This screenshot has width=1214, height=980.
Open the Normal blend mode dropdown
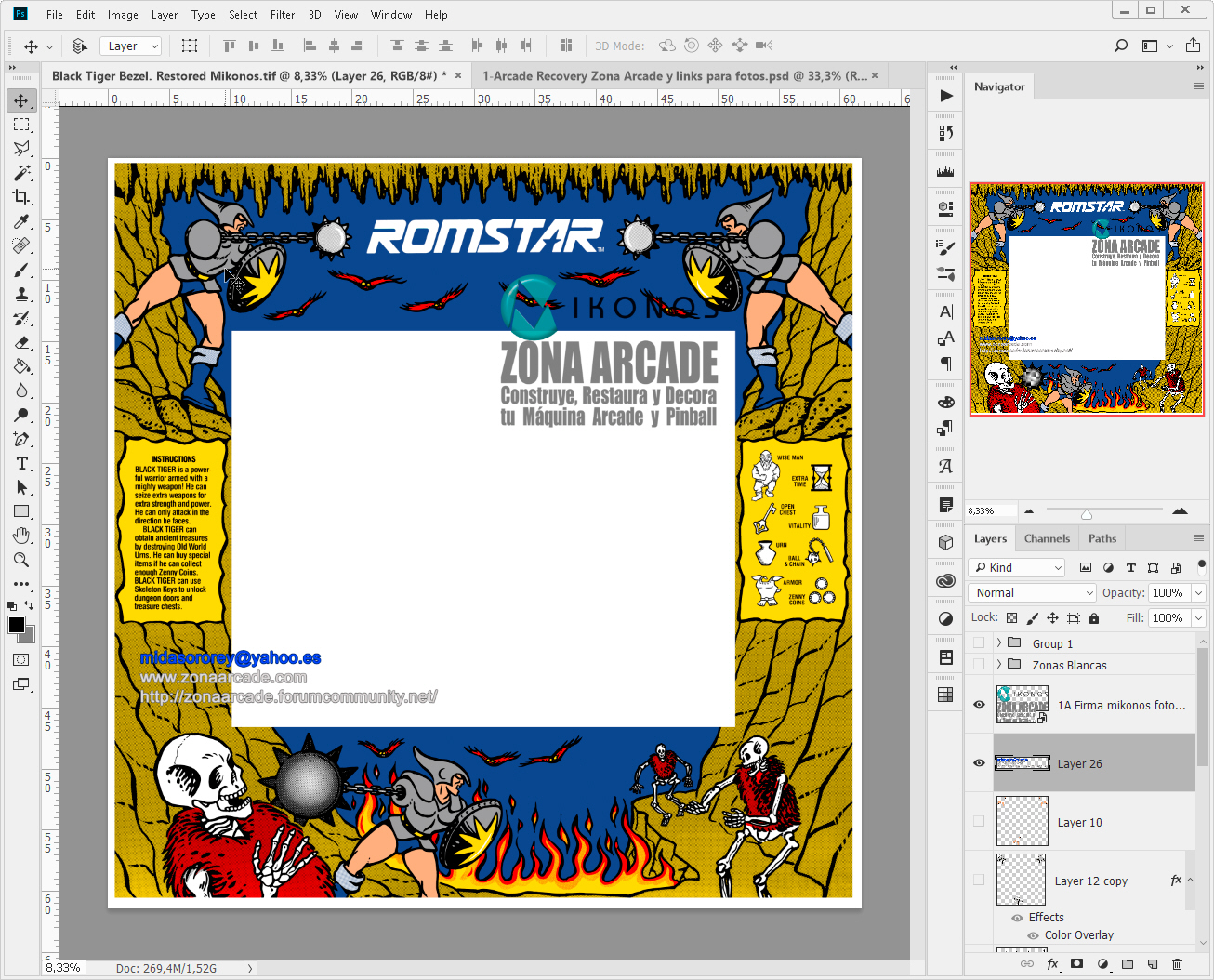[x=1031, y=592]
